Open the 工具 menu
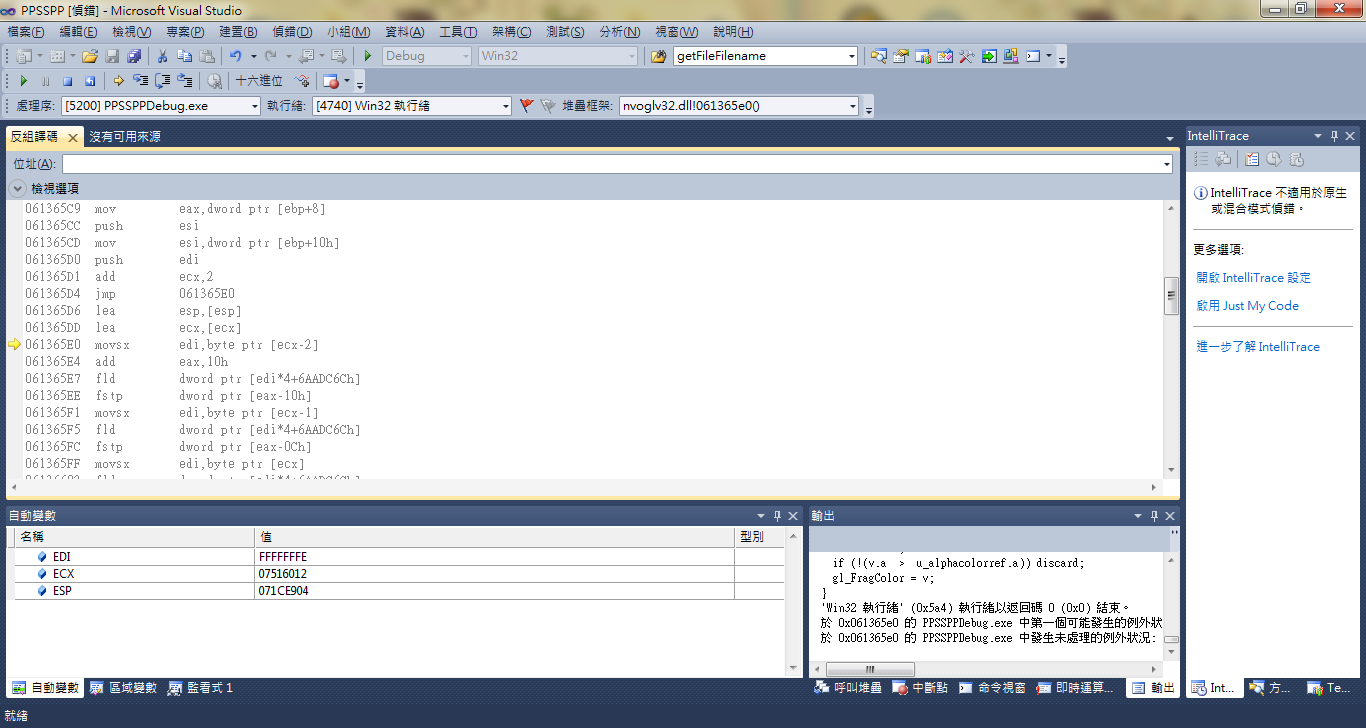Screen dimensions: 1366x728 pos(458,32)
